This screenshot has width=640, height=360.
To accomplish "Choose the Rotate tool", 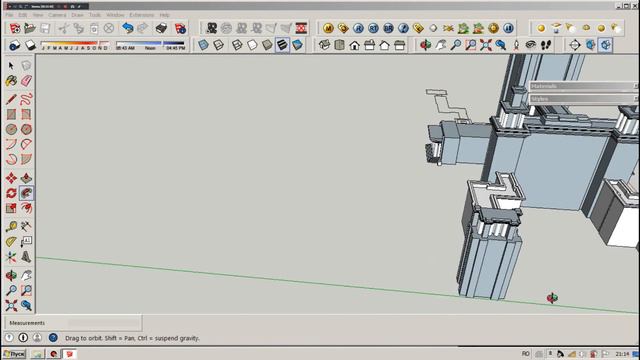I will (x=11, y=193).
